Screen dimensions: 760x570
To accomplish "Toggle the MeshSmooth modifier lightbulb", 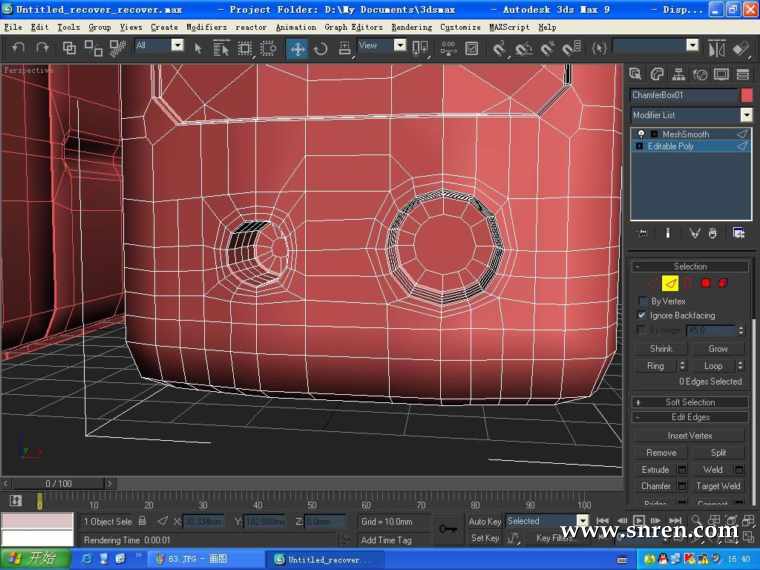I will [x=641, y=134].
